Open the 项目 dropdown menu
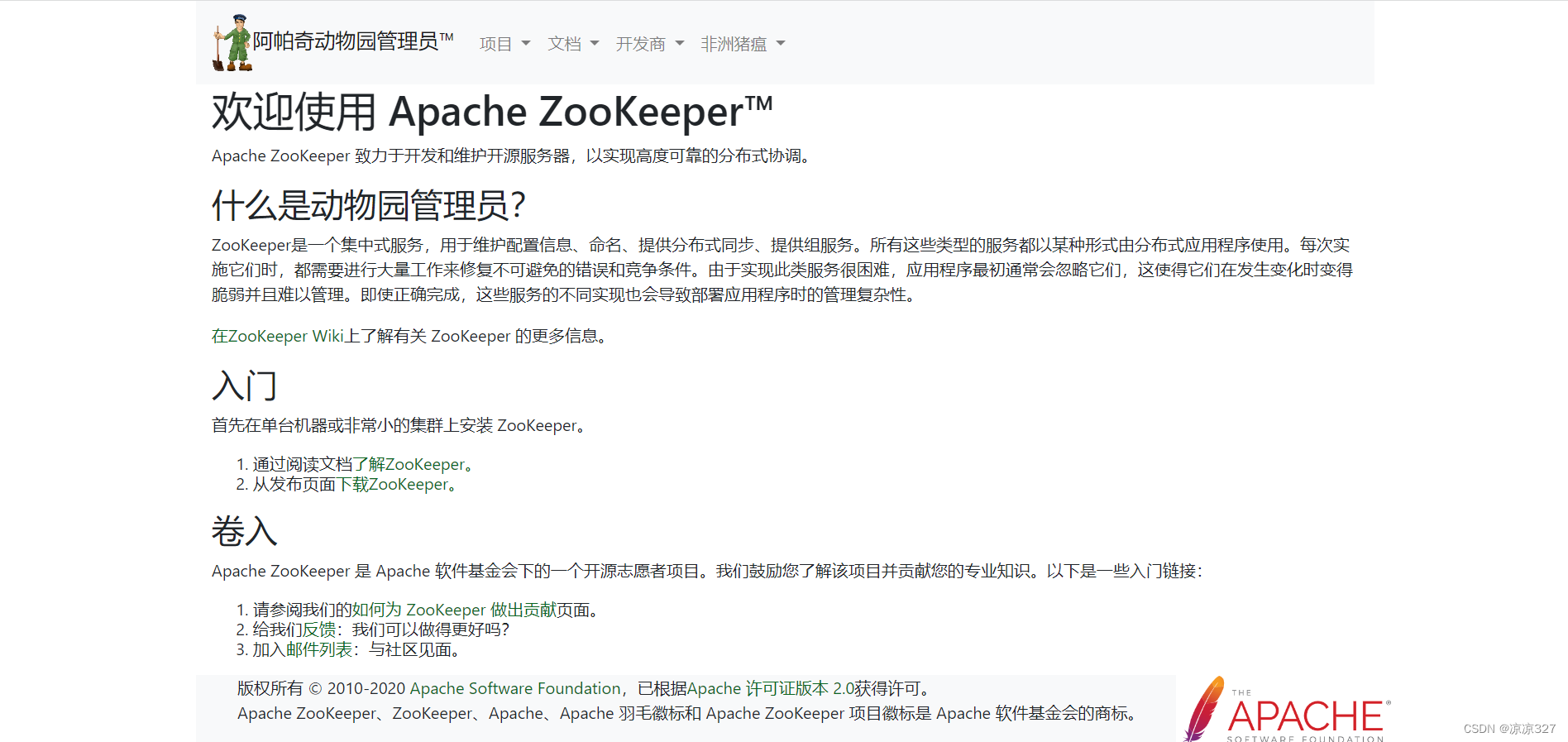The height and width of the screenshot is (742, 1568). 504,44
